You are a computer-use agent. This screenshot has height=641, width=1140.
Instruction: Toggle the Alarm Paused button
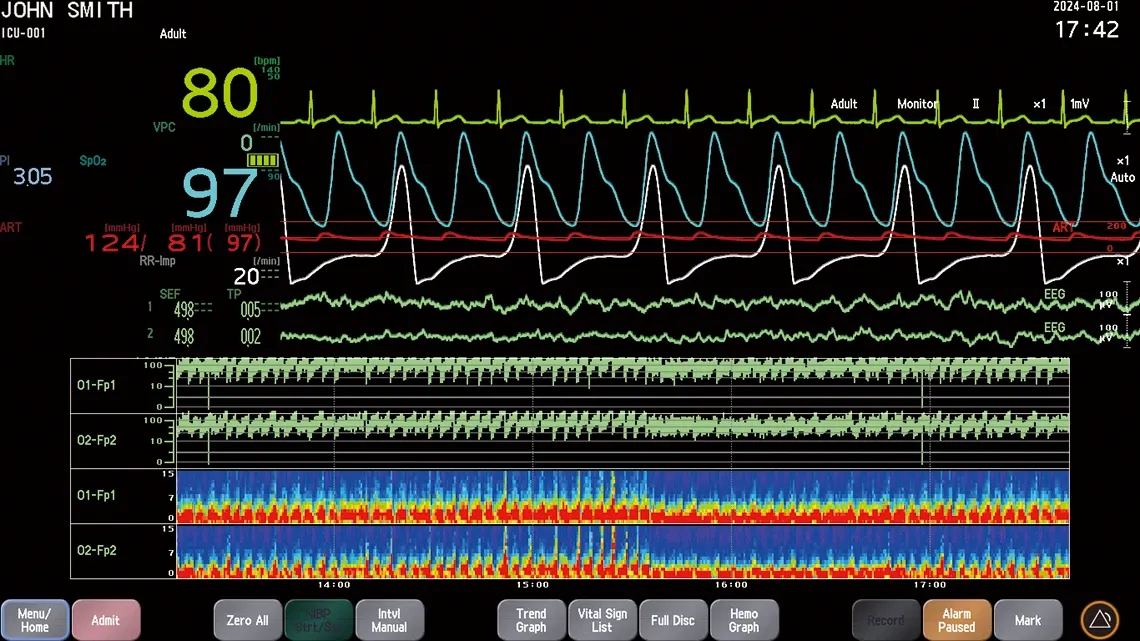(956, 620)
